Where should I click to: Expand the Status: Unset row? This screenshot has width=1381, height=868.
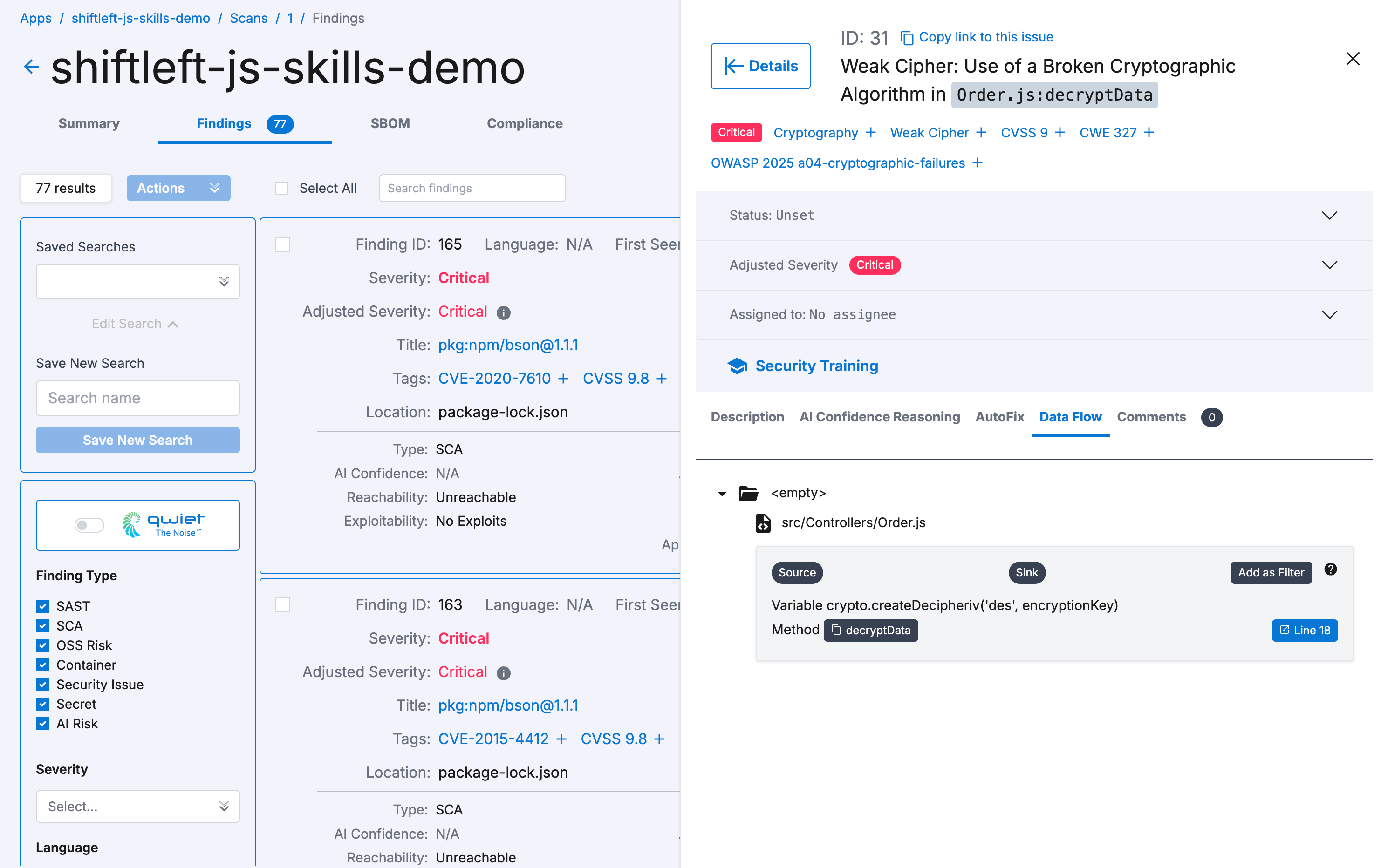tap(1033, 216)
